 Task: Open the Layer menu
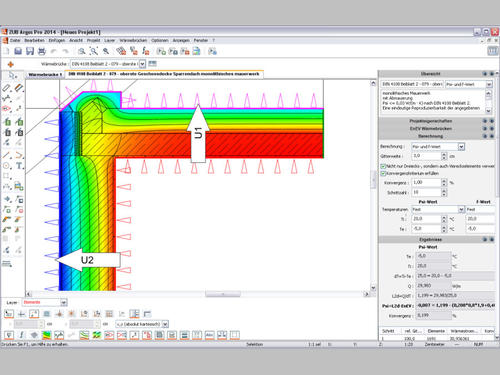tap(109, 40)
